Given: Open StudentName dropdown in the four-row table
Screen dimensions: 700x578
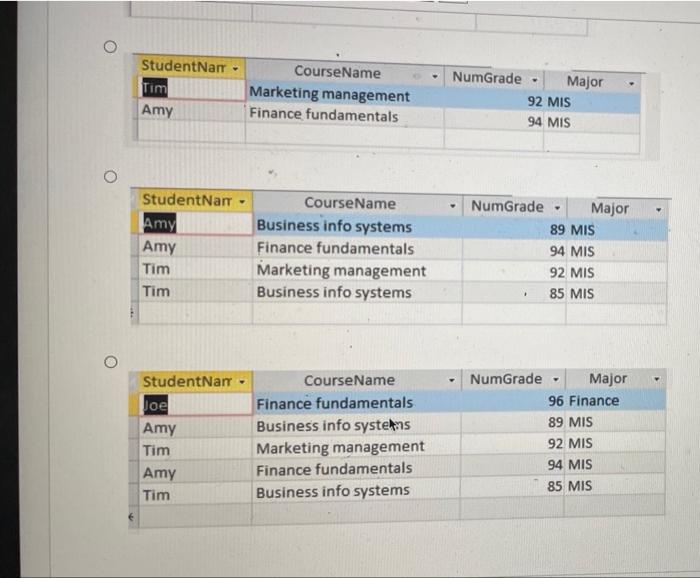Looking at the screenshot, I should (x=242, y=202).
